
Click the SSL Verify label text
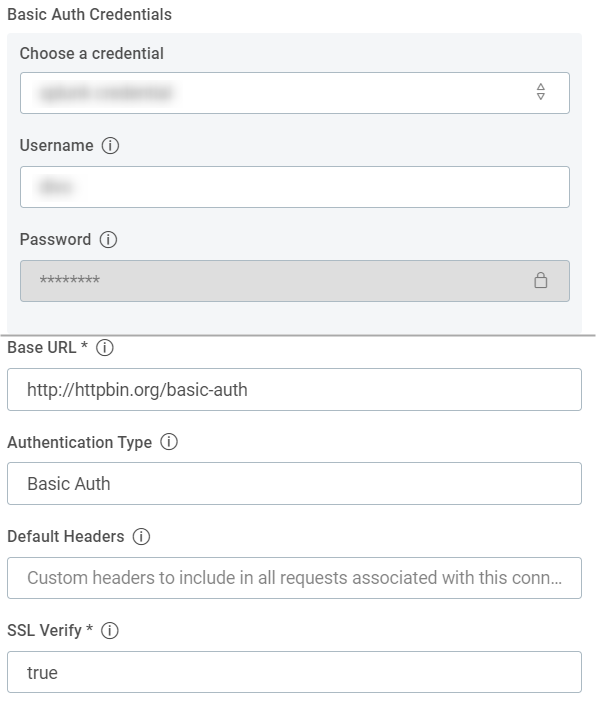[44, 630]
